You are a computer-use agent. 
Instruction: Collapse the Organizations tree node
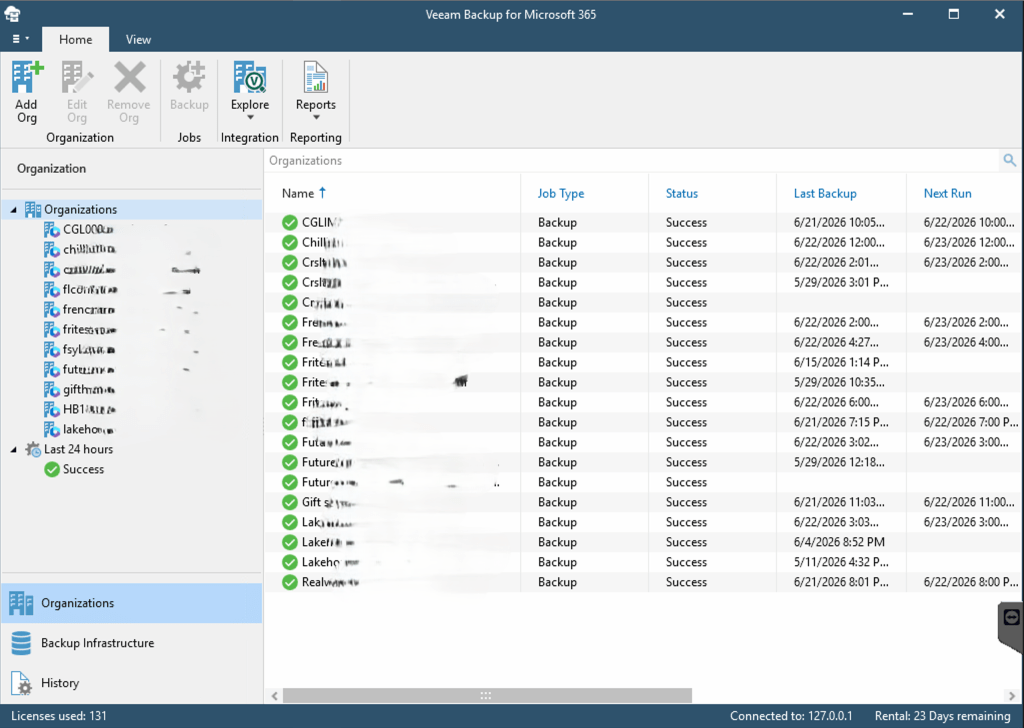14,210
